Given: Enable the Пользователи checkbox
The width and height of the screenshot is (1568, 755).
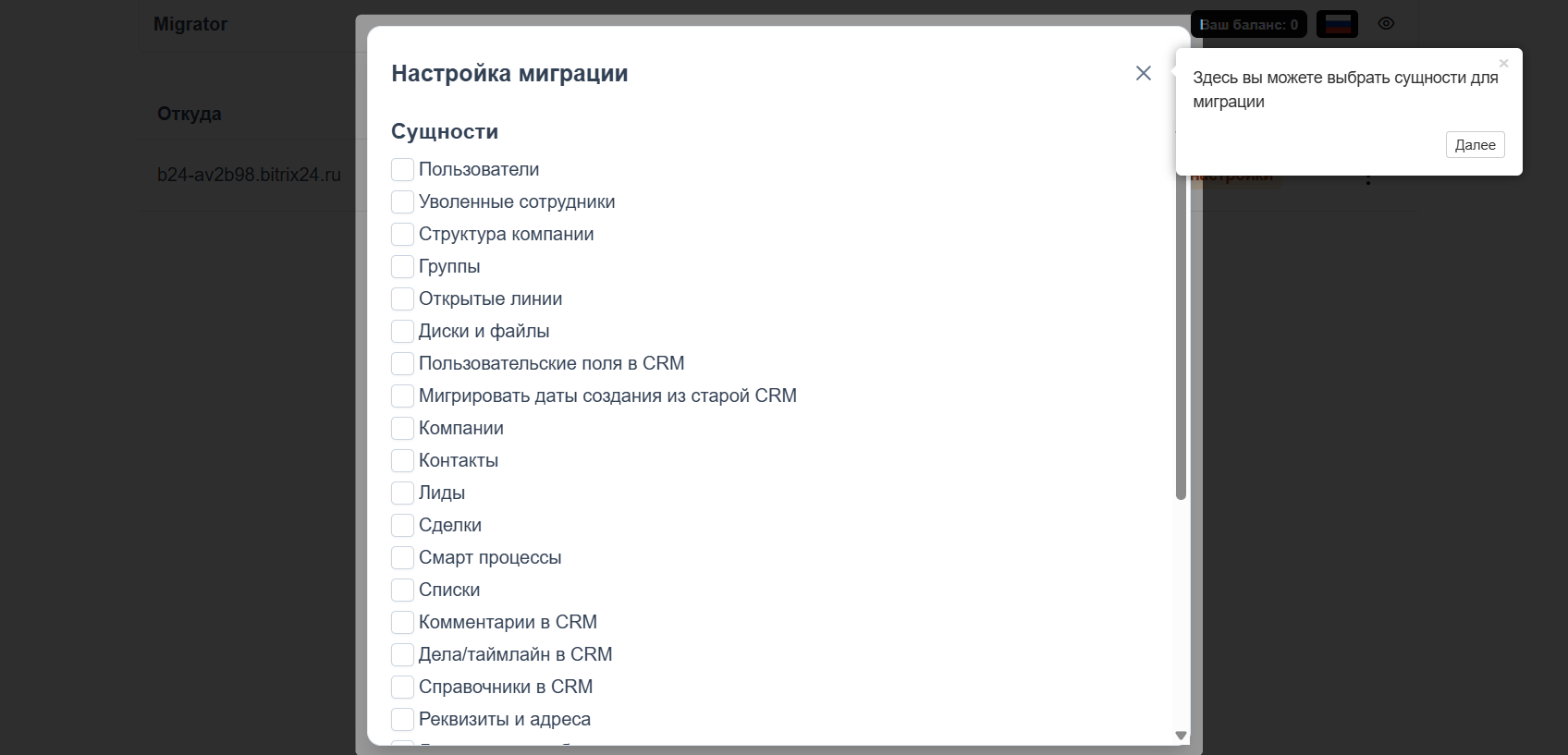Looking at the screenshot, I should [x=402, y=169].
